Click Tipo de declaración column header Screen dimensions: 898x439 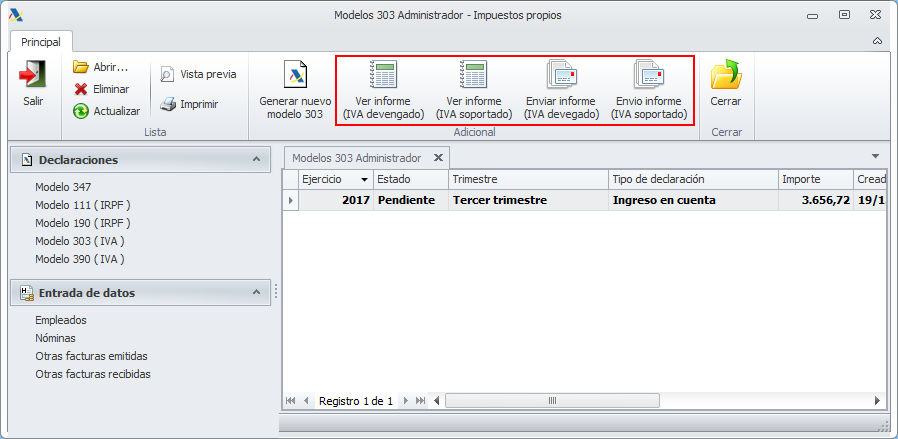(693, 179)
